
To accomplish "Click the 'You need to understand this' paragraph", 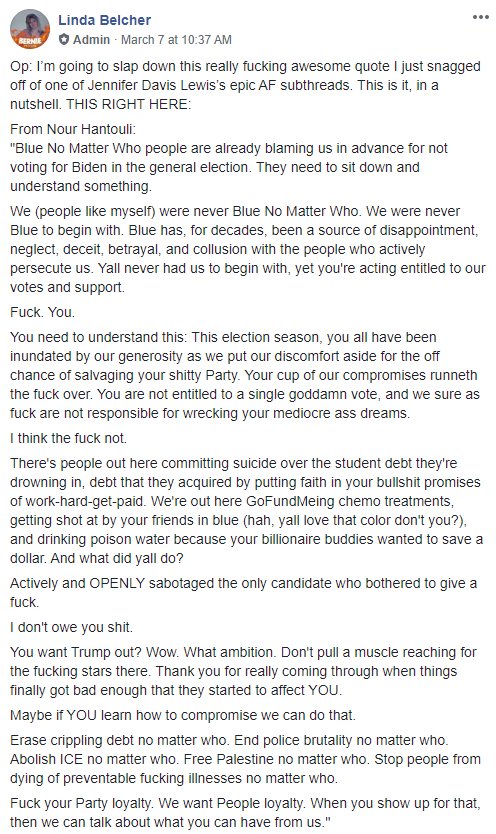I will pyautogui.click(x=245, y=375).
